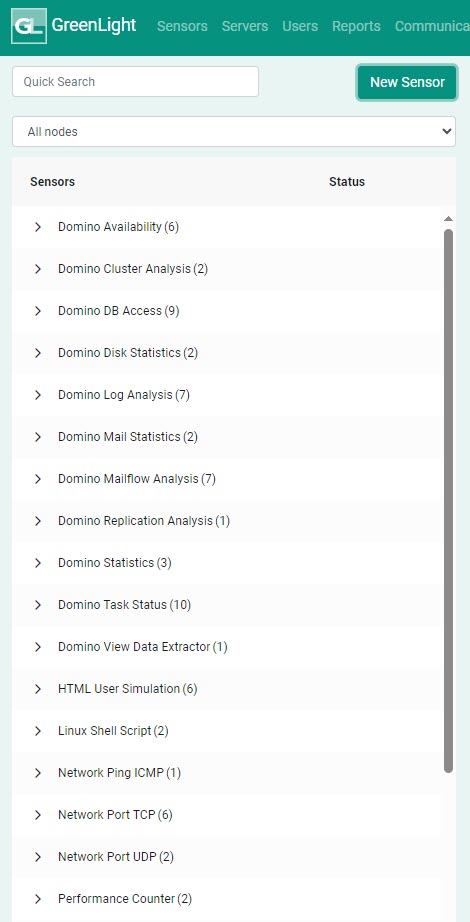Open the Sensors menu
The image size is (470, 922).
click(x=182, y=26)
